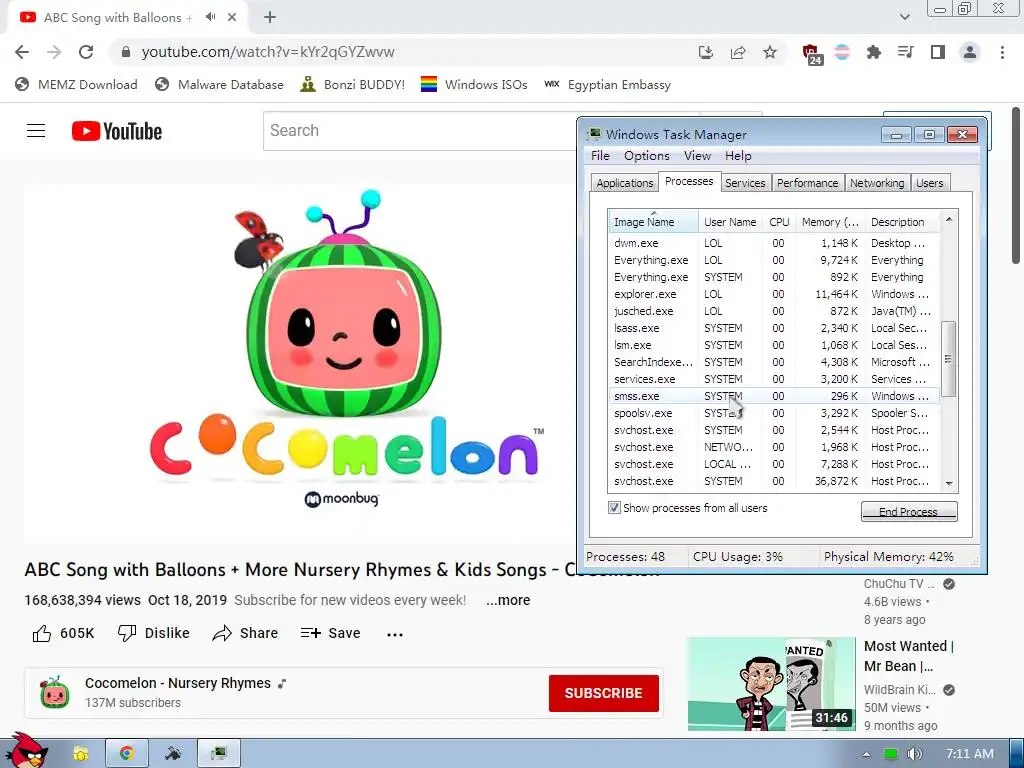
Task: Subscribe to the Cocomelon channel
Action: tap(603, 693)
